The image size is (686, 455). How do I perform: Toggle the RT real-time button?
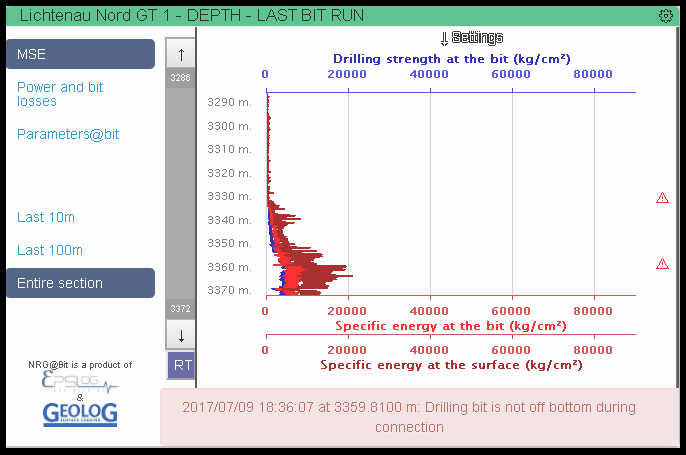(182, 365)
